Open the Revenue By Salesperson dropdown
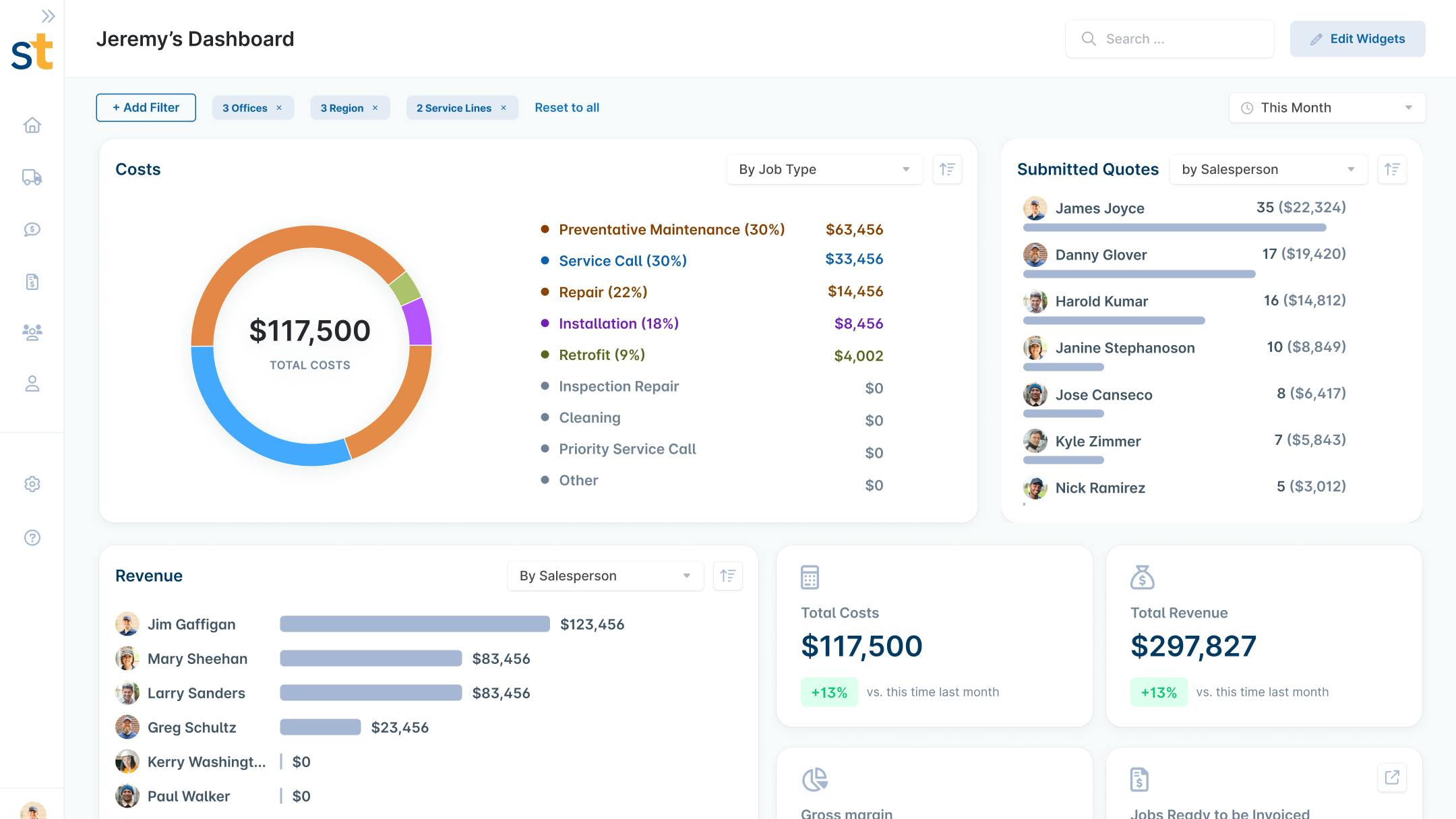This screenshot has width=1456, height=819. click(x=604, y=575)
